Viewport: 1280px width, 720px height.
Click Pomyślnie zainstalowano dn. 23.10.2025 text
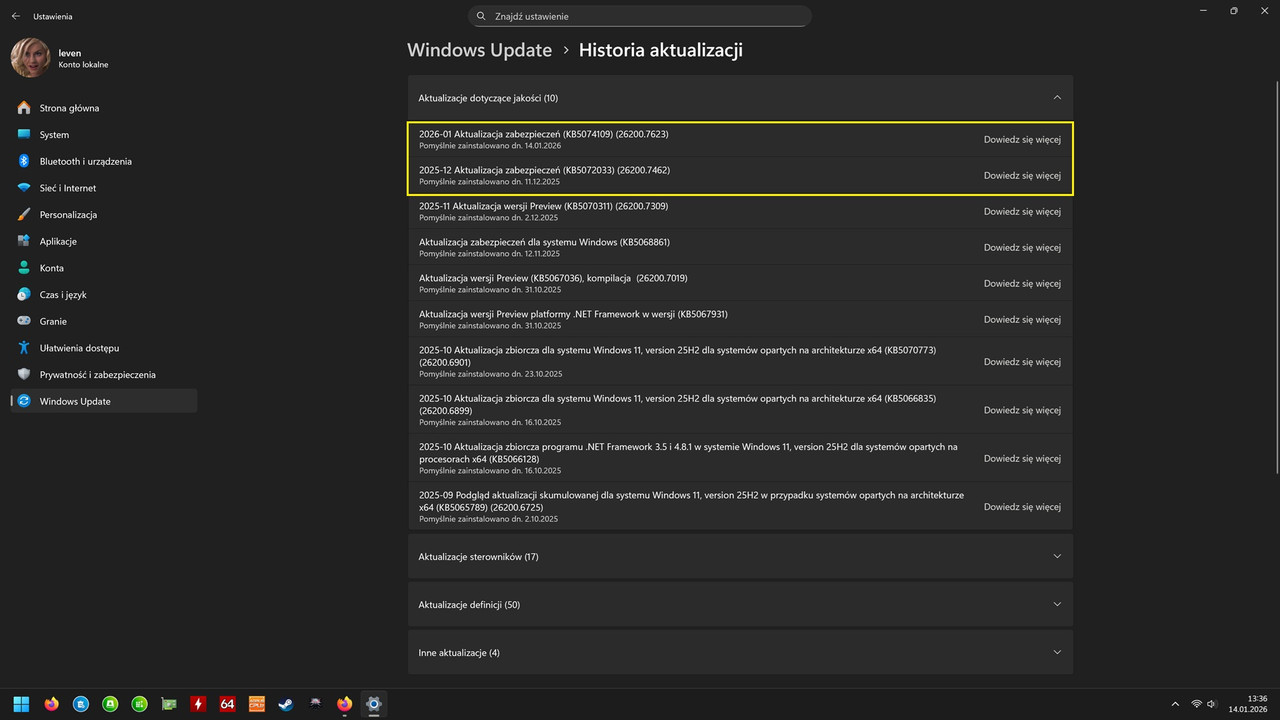coord(490,373)
